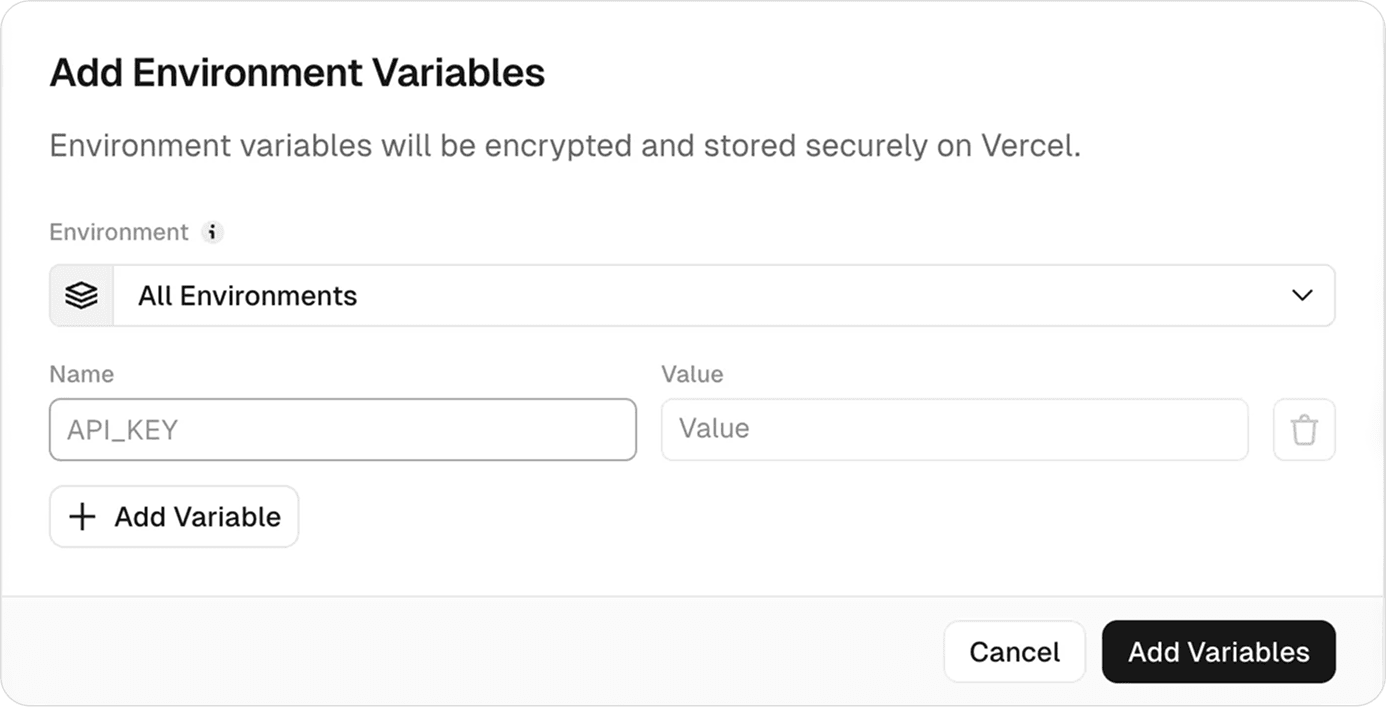The width and height of the screenshot is (1386, 707).
Task: Select the info tooltip next to Environment label
Action: 212,232
